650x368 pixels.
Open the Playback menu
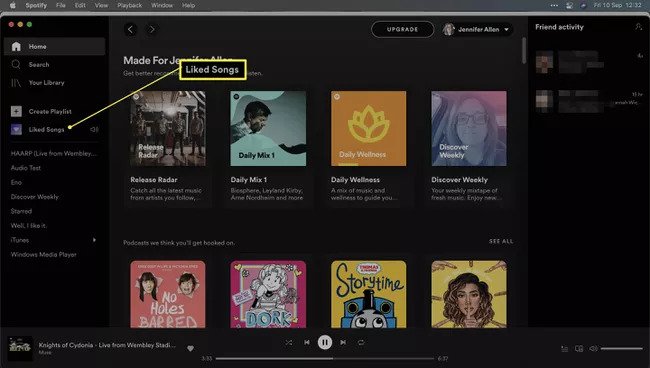point(129,5)
